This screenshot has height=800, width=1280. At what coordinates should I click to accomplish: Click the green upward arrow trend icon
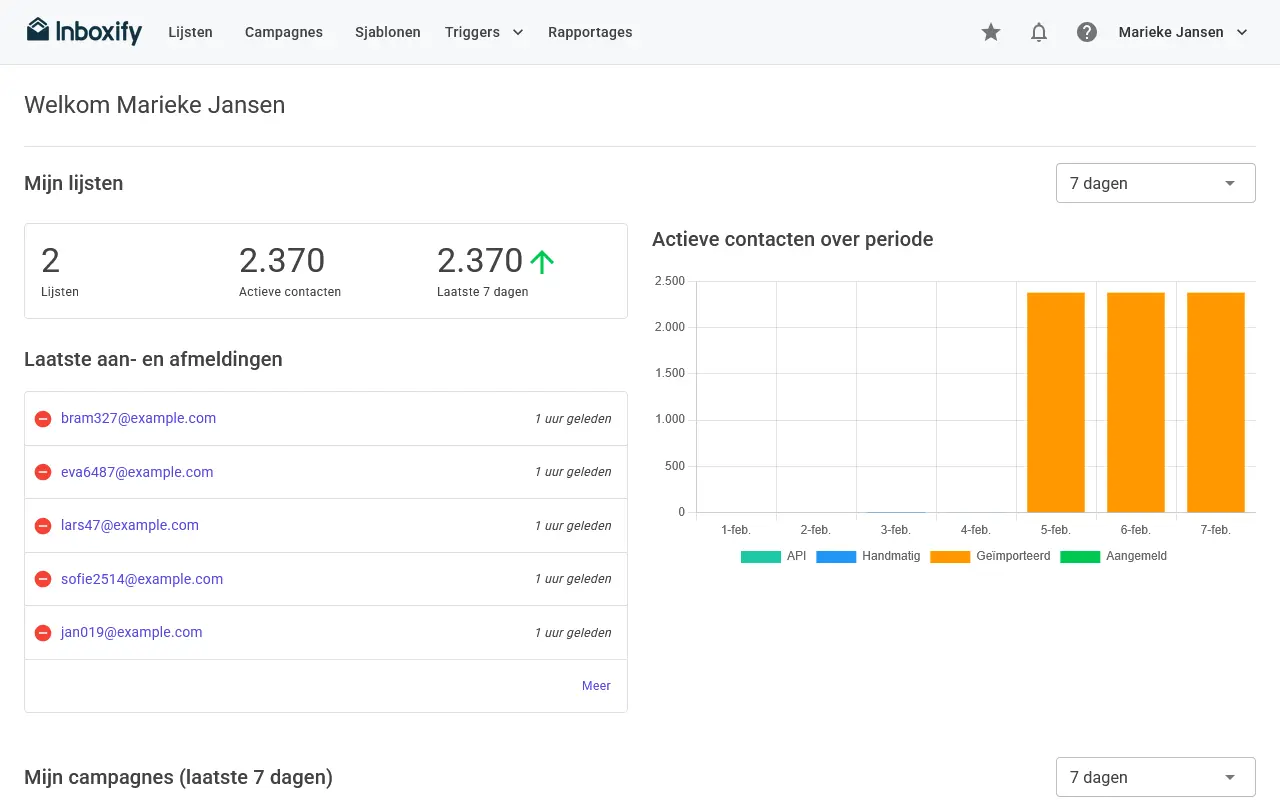tap(542, 262)
